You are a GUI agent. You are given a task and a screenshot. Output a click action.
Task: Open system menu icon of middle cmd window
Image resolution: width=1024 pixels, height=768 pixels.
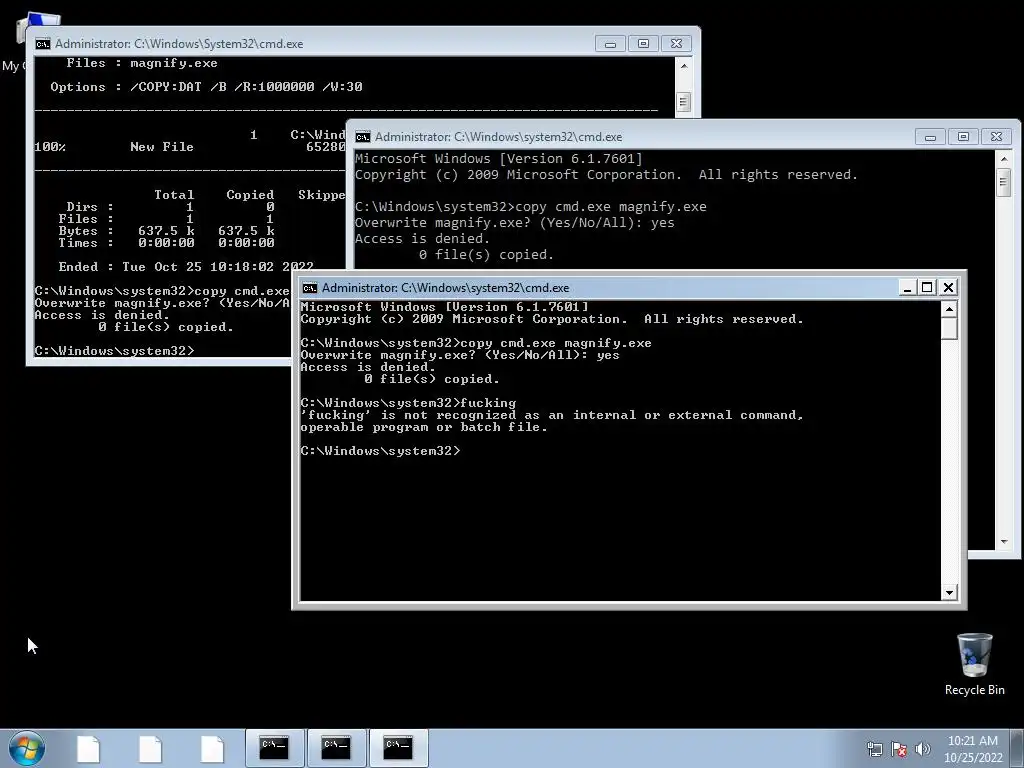click(x=362, y=136)
